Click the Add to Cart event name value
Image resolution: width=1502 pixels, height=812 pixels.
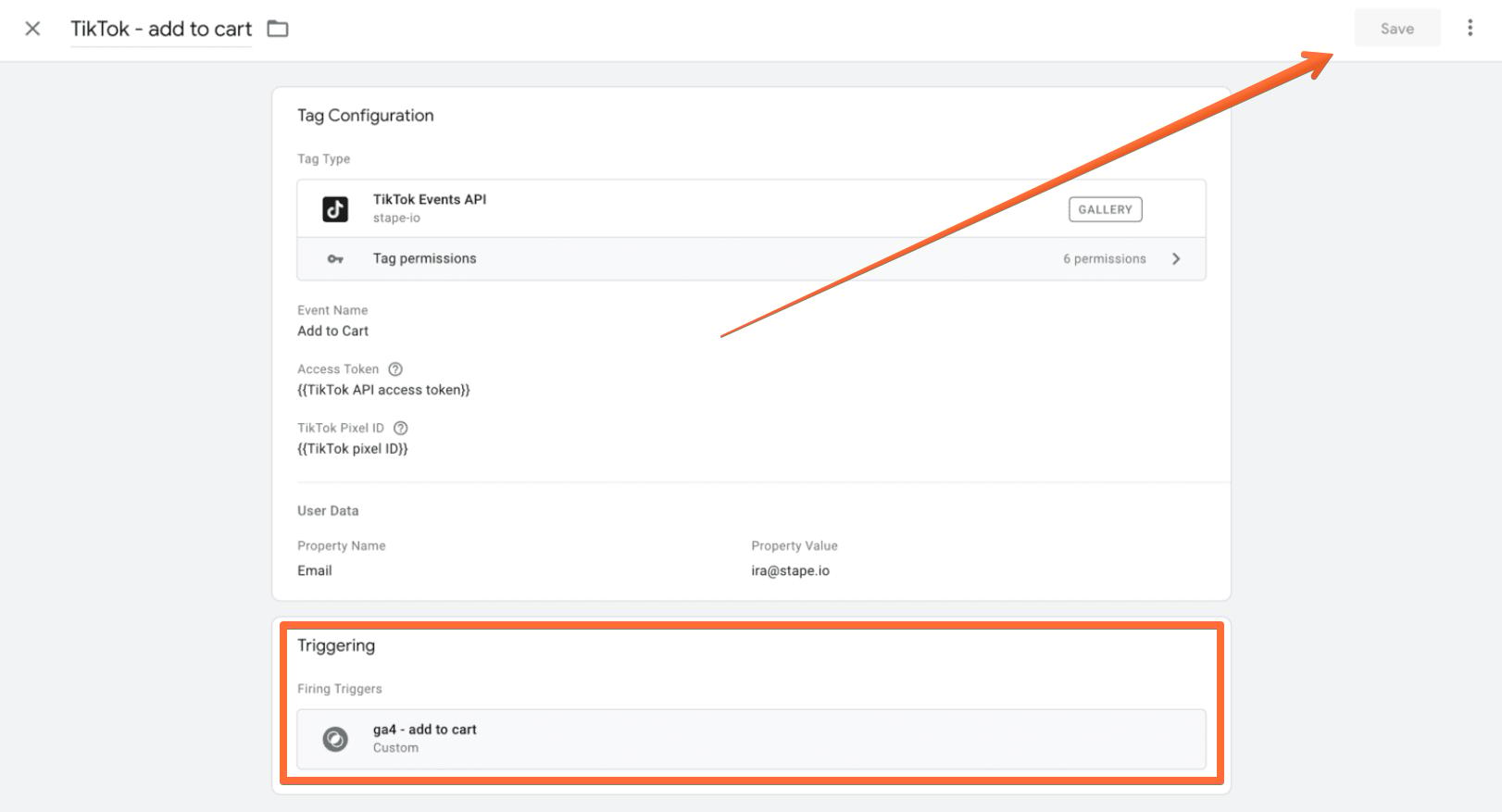332,331
